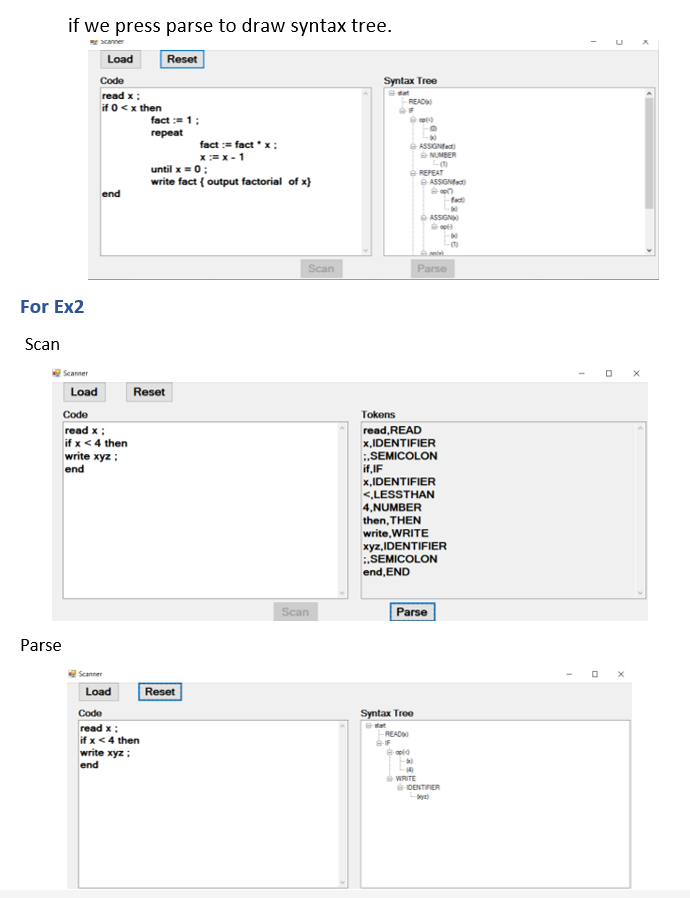The height and width of the screenshot is (898, 690).
Task: Click Load in the Tokens window
Action: (84, 392)
